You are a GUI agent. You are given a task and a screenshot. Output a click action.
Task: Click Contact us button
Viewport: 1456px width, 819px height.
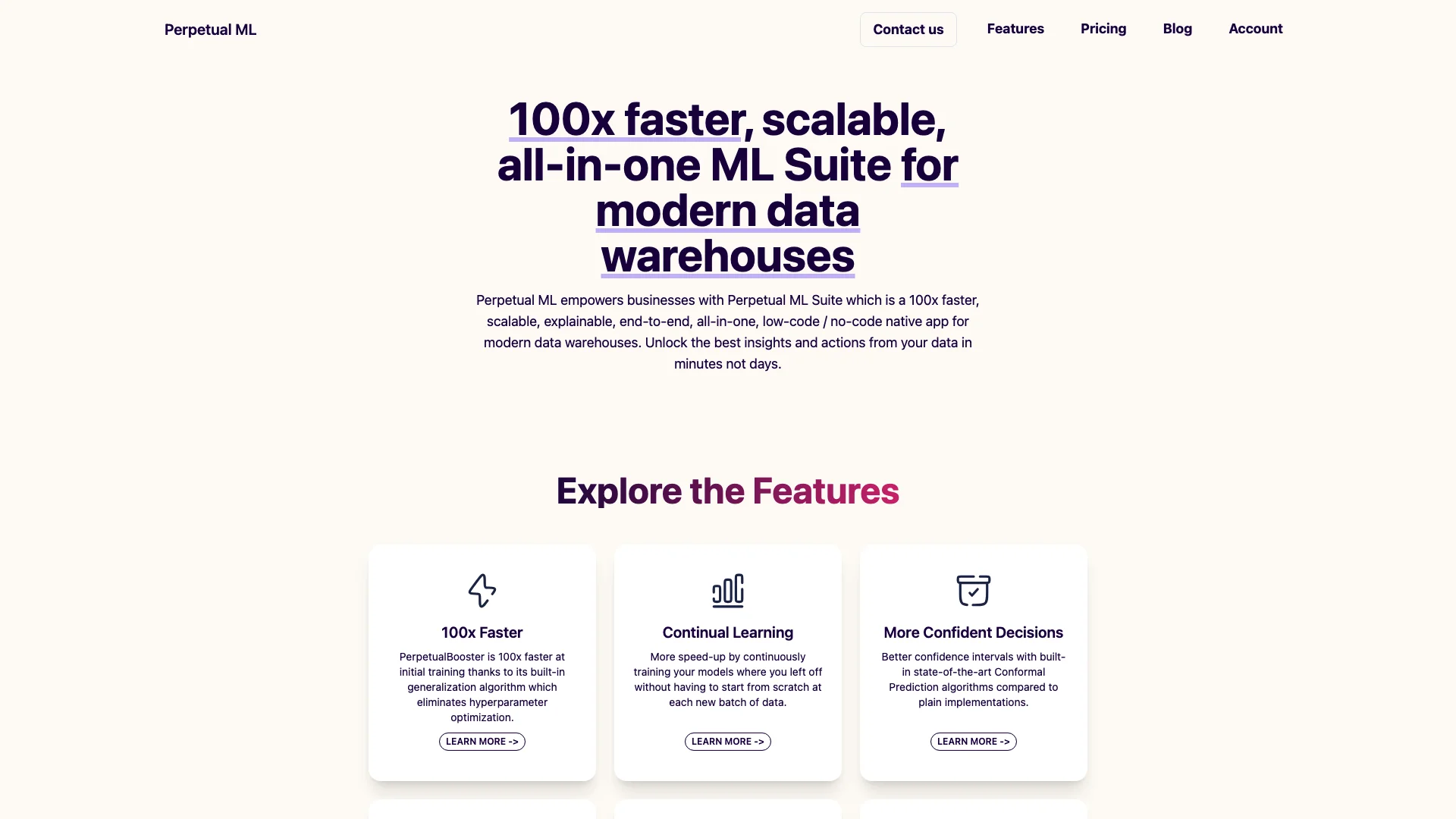click(908, 29)
